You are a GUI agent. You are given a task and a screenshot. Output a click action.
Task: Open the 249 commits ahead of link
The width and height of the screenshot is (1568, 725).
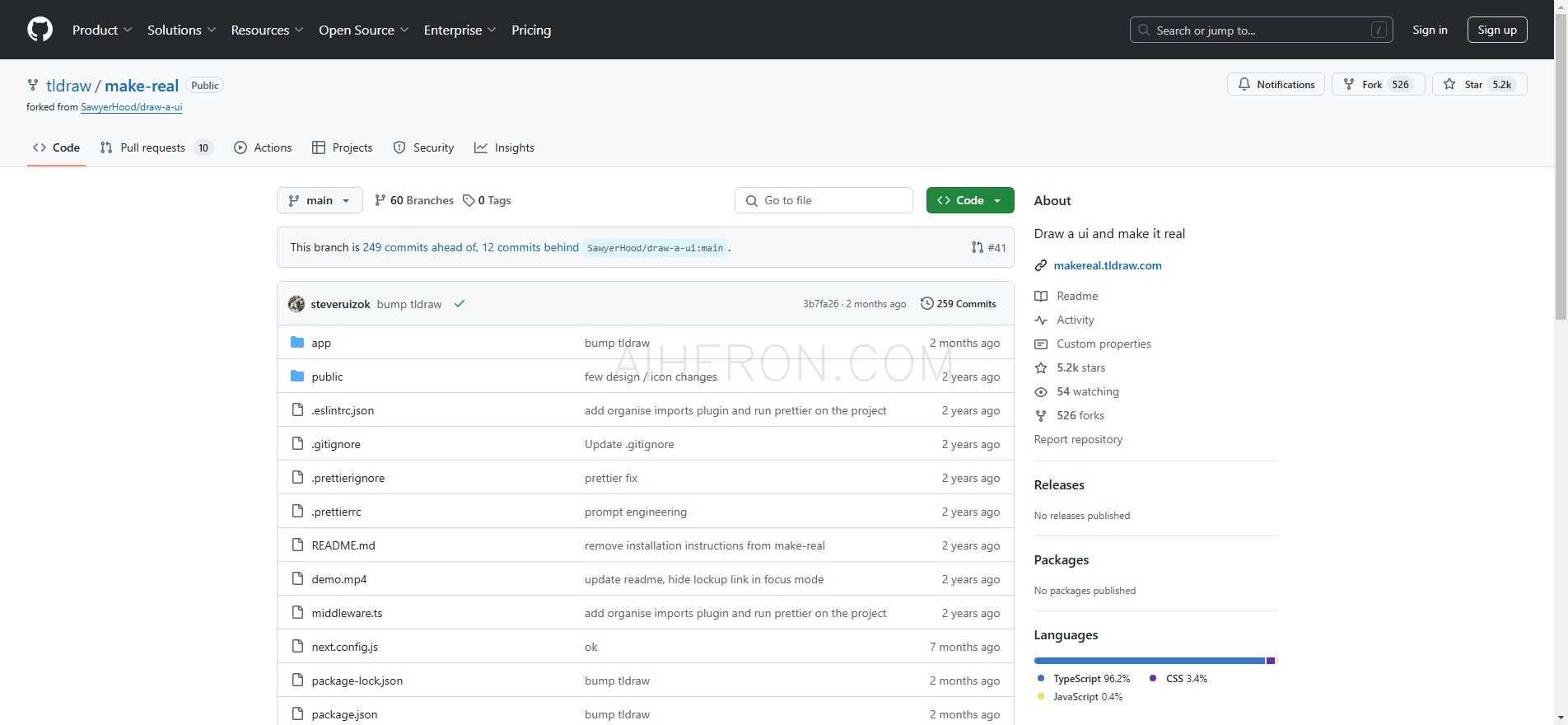tap(419, 247)
